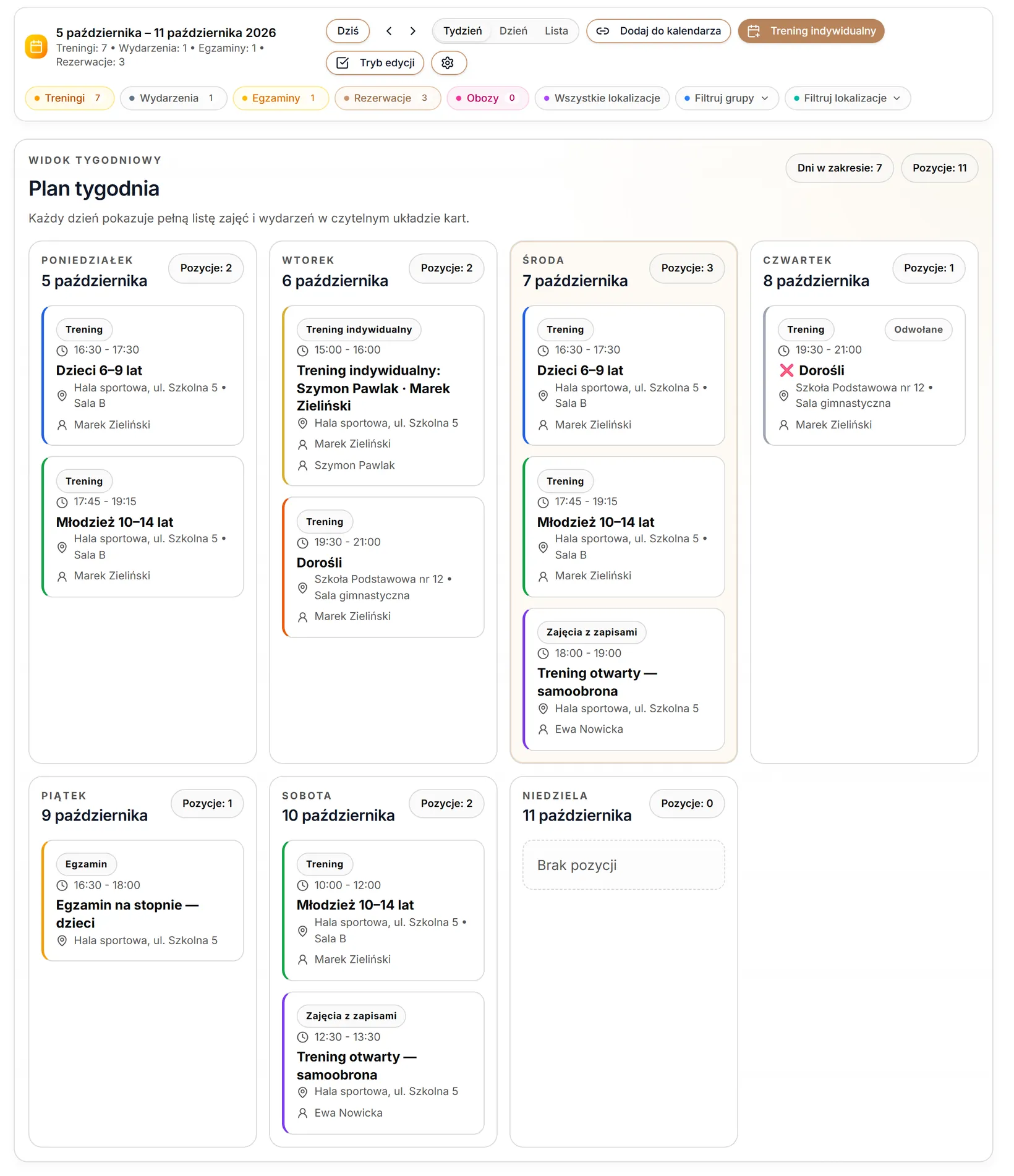Go to next week arrow

click(x=413, y=31)
